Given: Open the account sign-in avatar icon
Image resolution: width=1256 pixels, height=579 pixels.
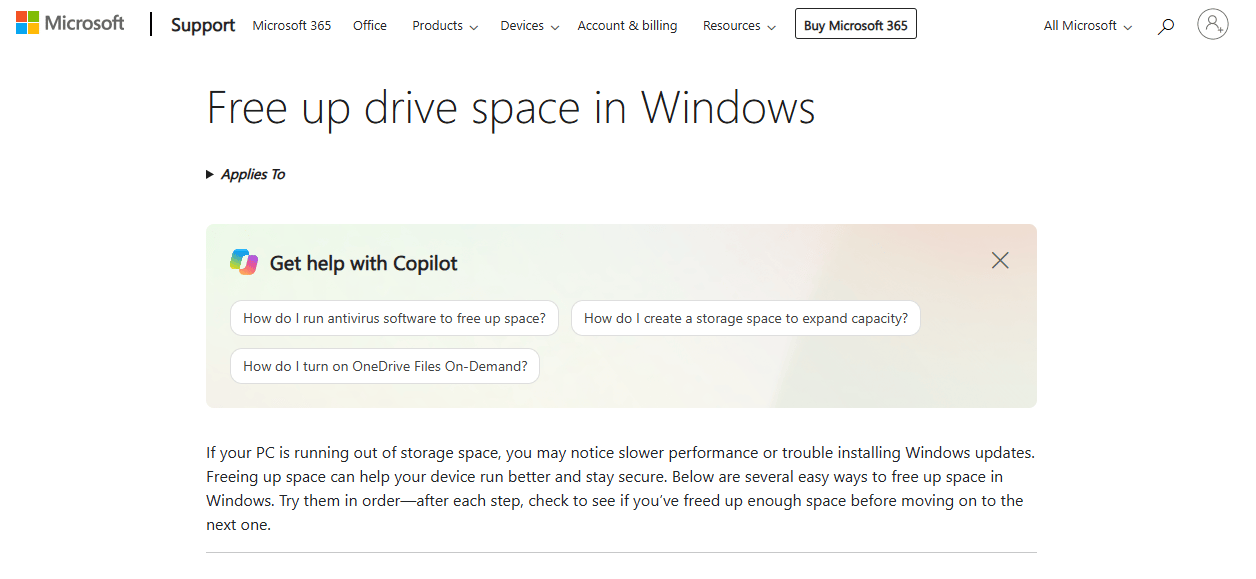Looking at the screenshot, I should (x=1212, y=24).
